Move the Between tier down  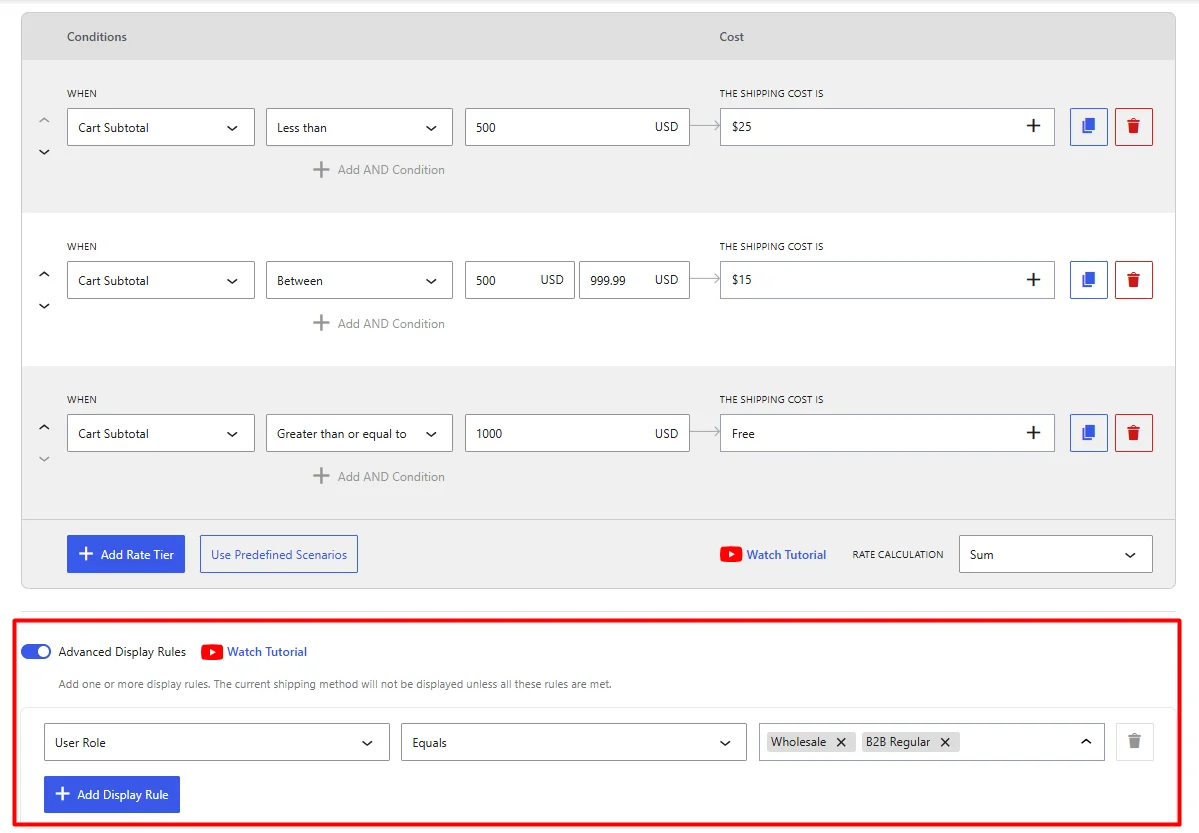44,306
